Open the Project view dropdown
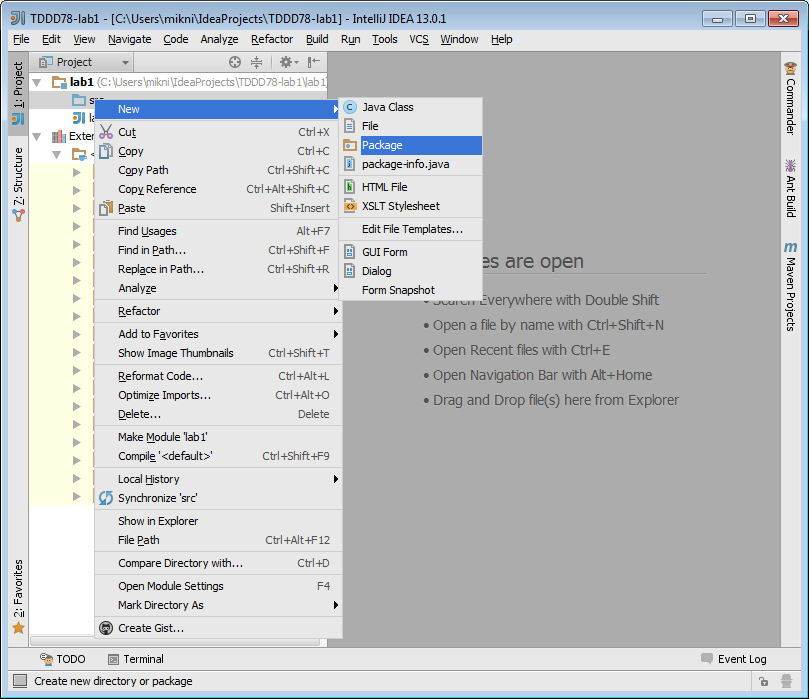809x699 pixels. 84,62
